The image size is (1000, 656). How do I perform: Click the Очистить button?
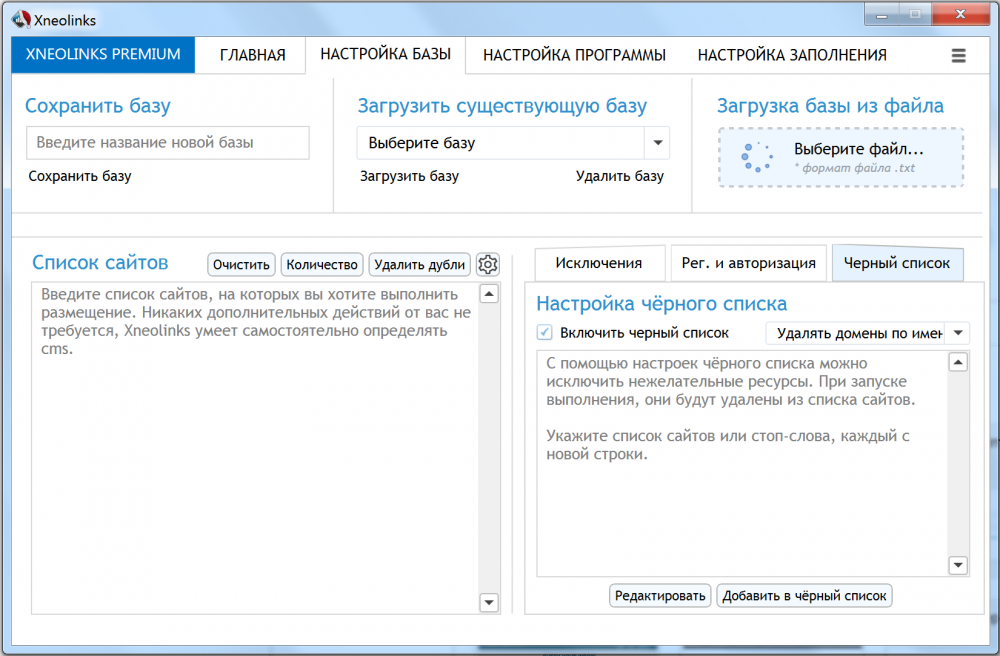(x=241, y=265)
